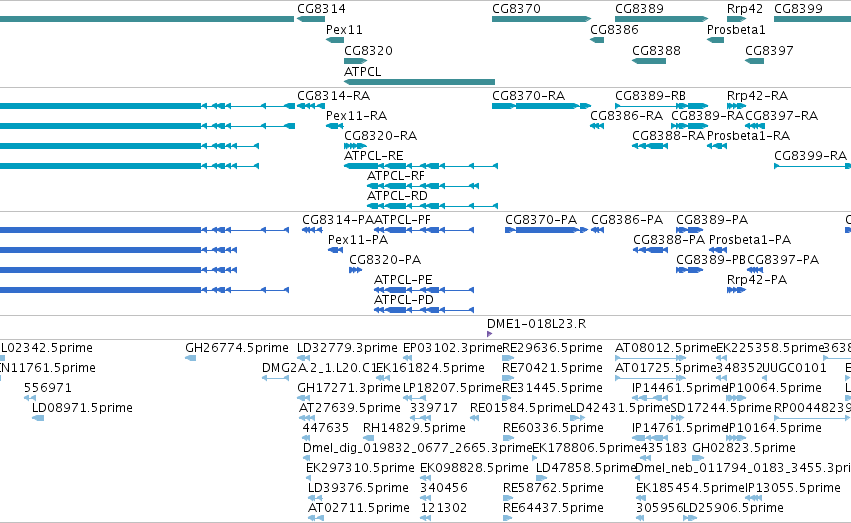Click the GH26774.5prime EST label

tap(237, 348)
